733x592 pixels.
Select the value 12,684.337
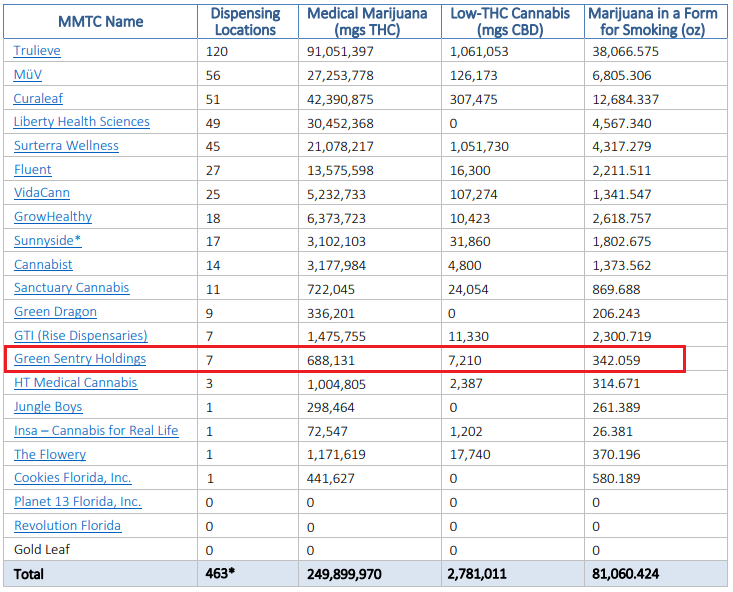tap(625, 99)
